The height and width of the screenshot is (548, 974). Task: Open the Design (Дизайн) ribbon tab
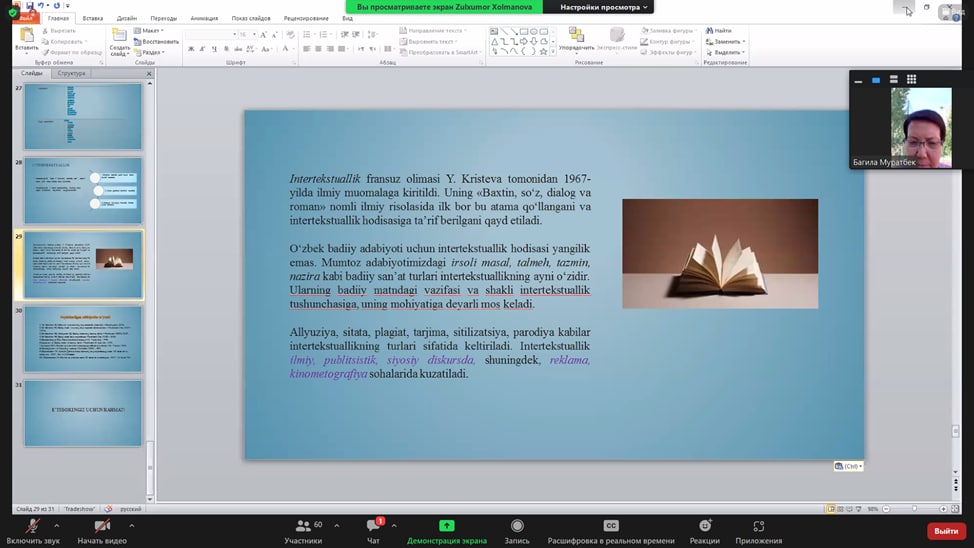(127, 18)
